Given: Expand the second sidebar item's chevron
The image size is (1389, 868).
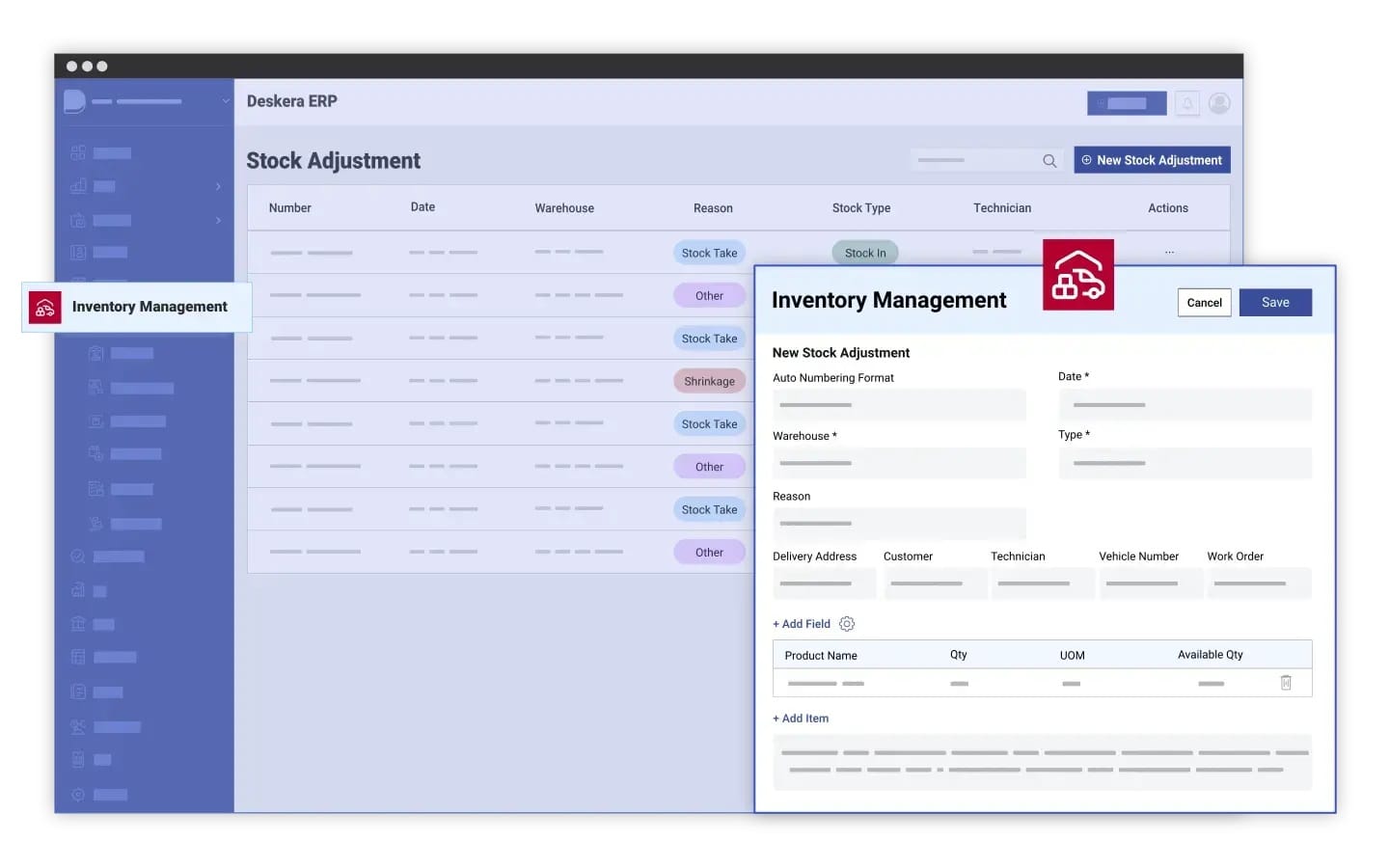Looking at the screenshot, I should click(218, 186).
